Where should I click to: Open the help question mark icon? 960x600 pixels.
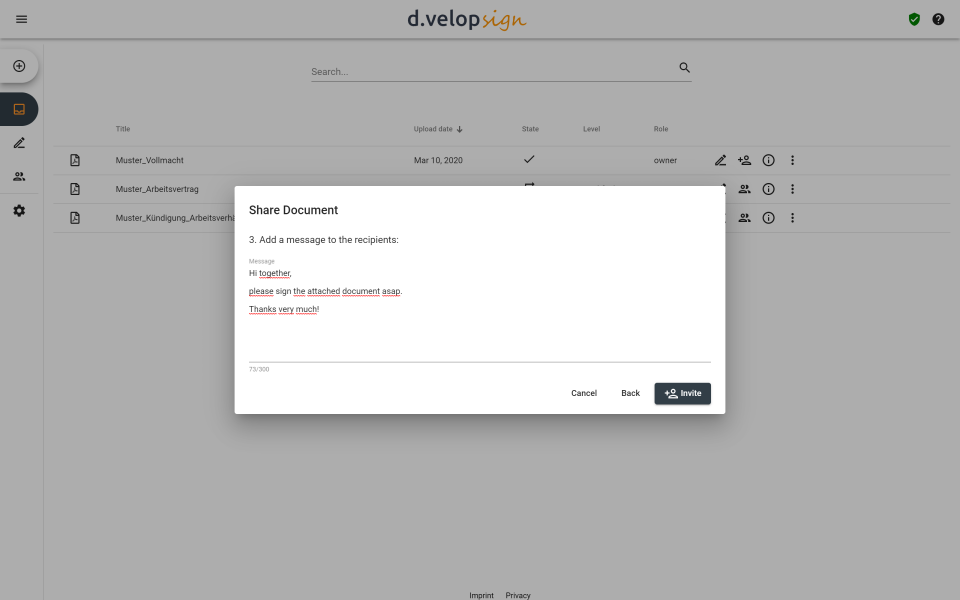tap(938, 19)
